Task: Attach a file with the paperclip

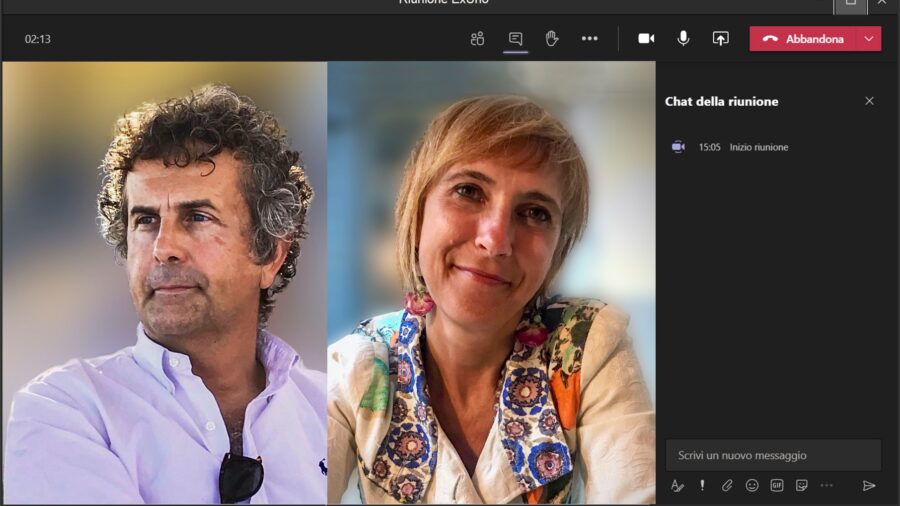Action: click(727, 485)
